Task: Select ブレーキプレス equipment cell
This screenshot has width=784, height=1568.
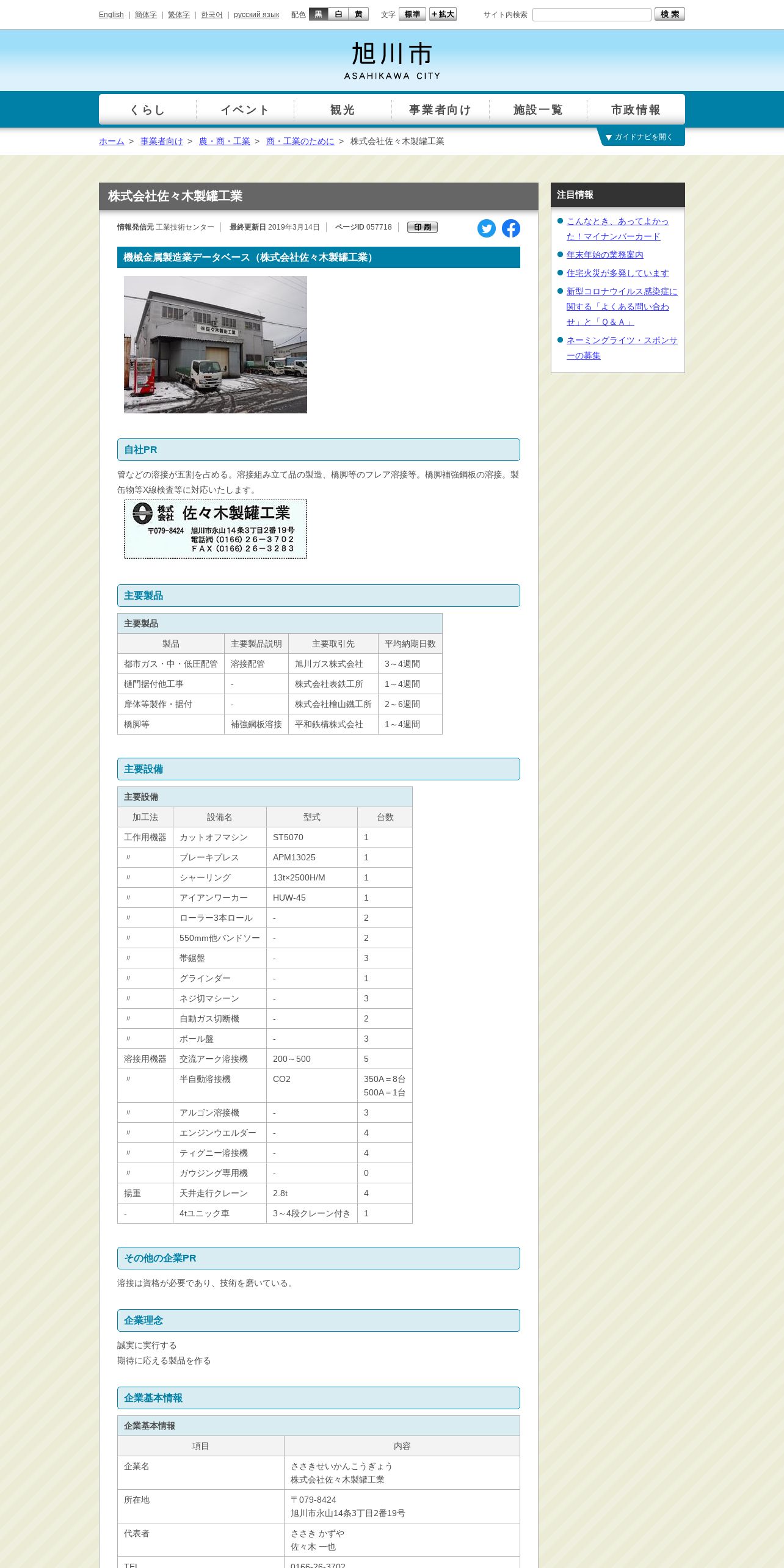Action: 220,857
